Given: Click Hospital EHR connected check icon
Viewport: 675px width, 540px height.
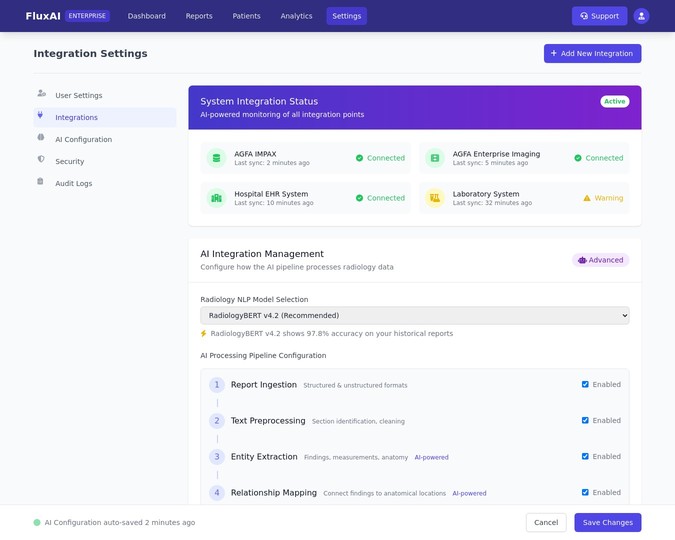Looking at the screenshot, I should (x=359, y=198).
